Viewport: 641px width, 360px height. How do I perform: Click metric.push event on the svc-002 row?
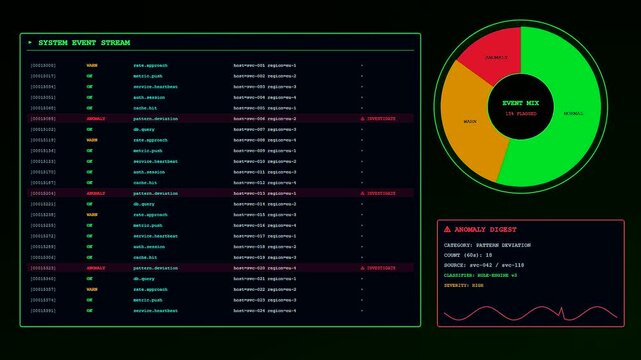click(x=148, y=76)
